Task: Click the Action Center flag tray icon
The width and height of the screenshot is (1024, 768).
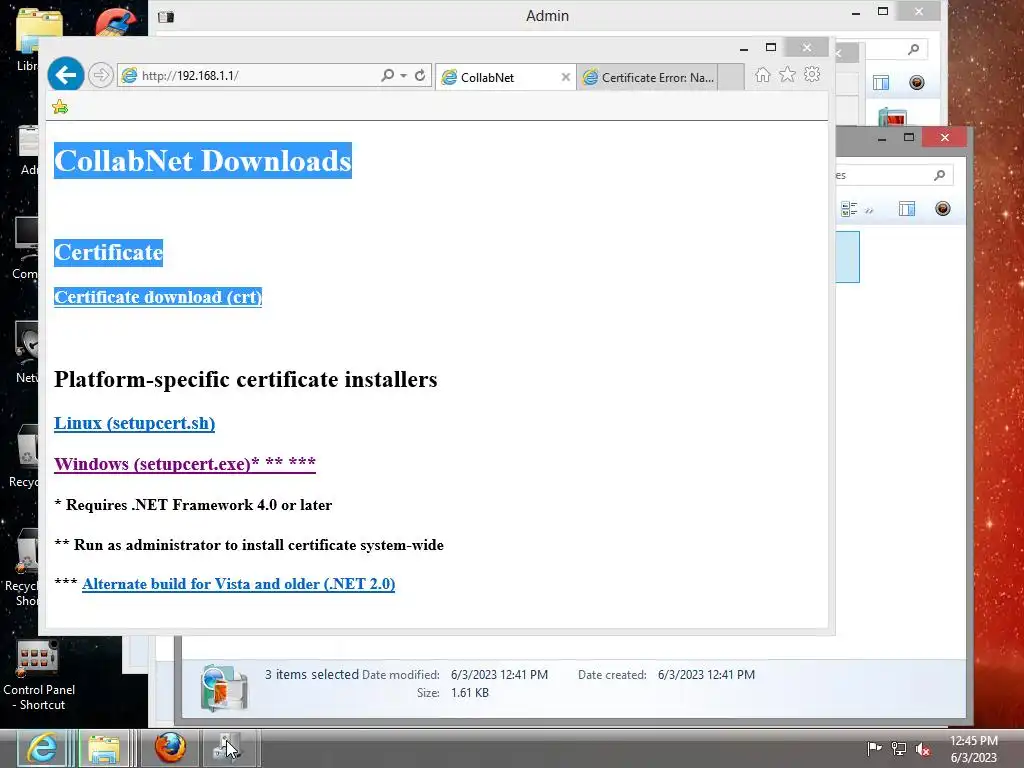Action: pyautogui.click(x=874, y=748)
